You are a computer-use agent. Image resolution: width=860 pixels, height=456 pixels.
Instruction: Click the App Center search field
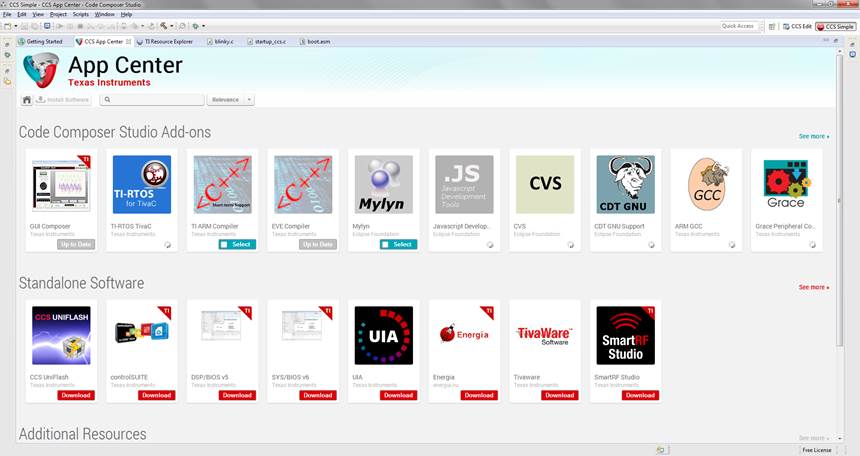[x=152, y=100]
